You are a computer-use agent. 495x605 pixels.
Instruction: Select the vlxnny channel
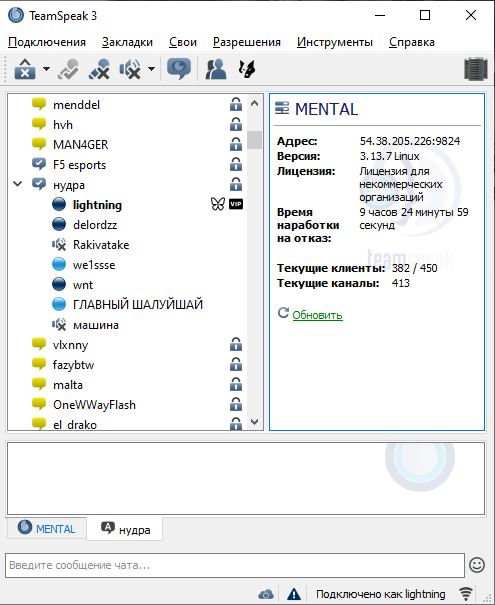[x=71, y=345]
